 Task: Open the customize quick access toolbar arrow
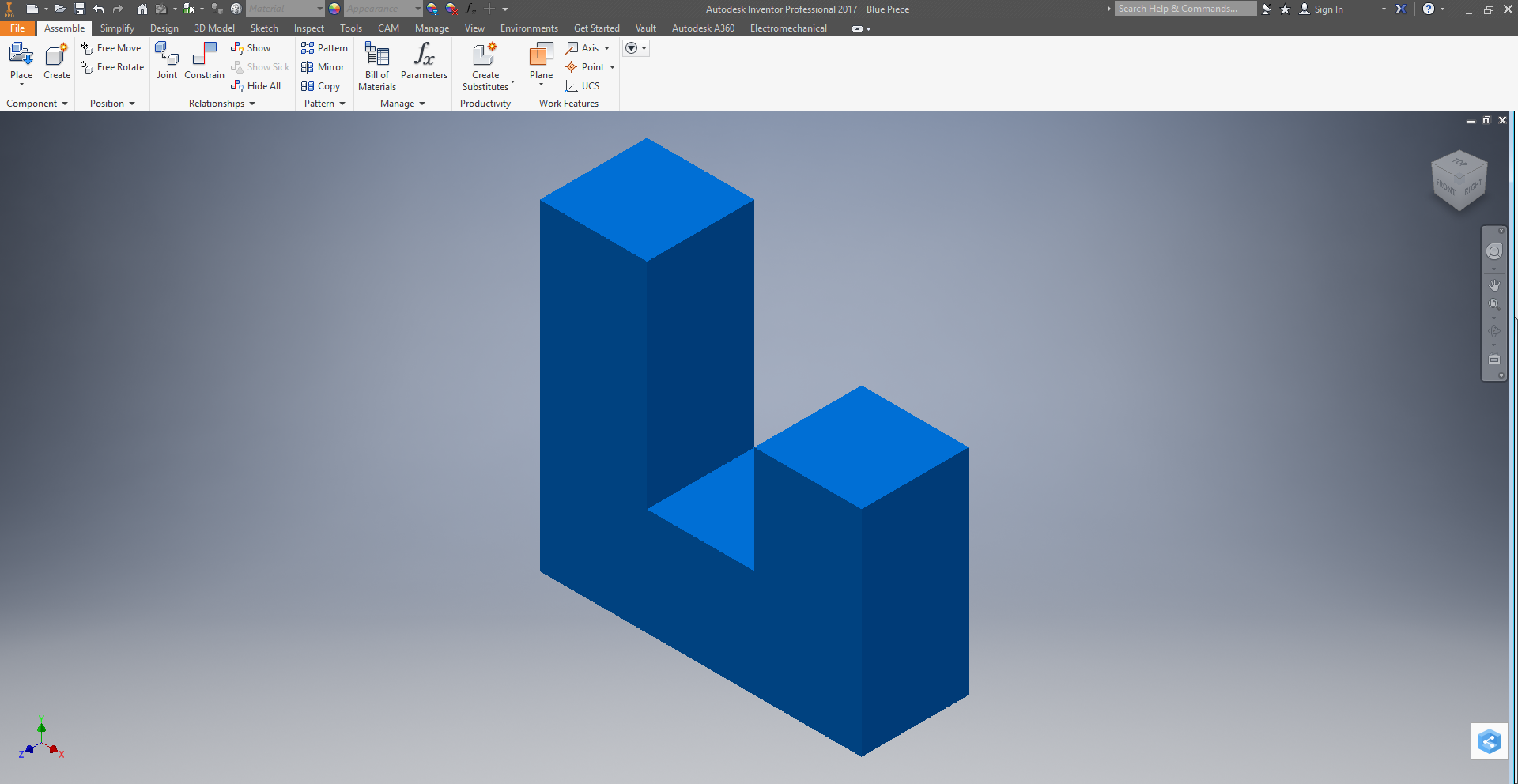click(x=505, y=9)
